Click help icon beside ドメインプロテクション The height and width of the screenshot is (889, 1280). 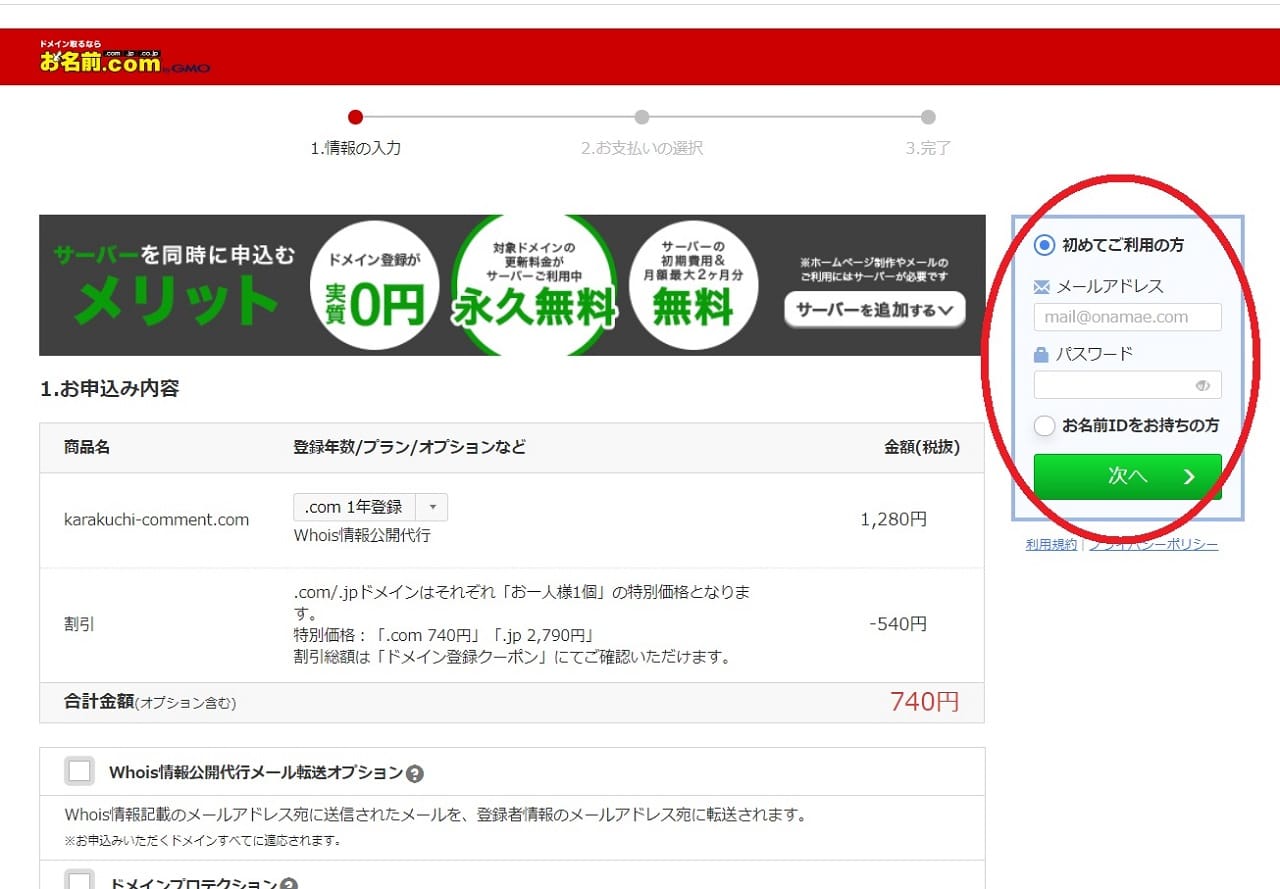(x=289, y=884)
